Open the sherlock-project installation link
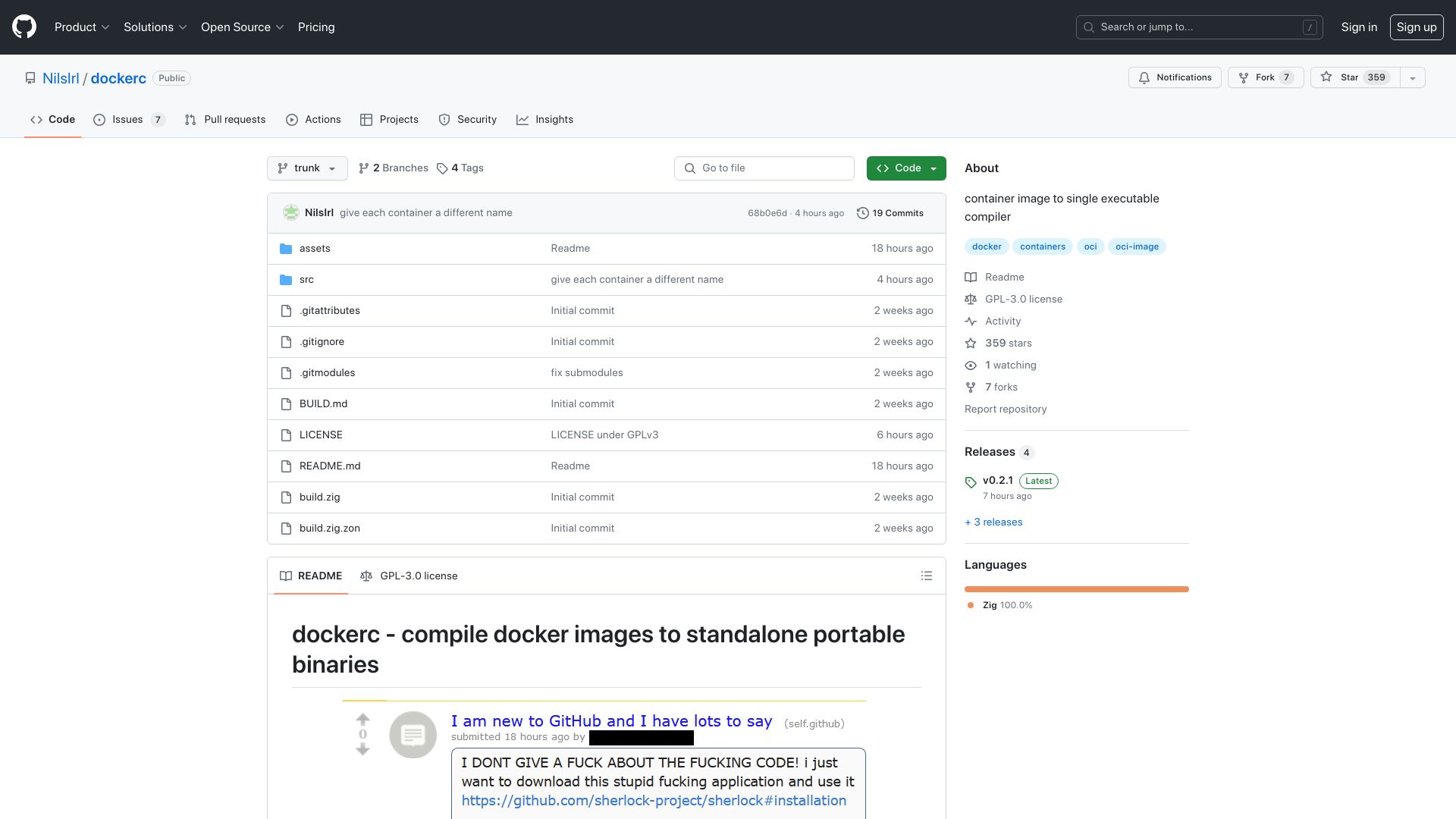The image size is (1456, 819). 654,801
